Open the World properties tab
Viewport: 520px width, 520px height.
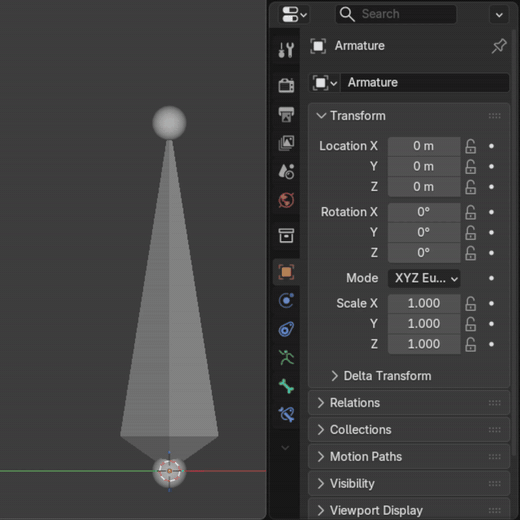click(x=286, y=200)
